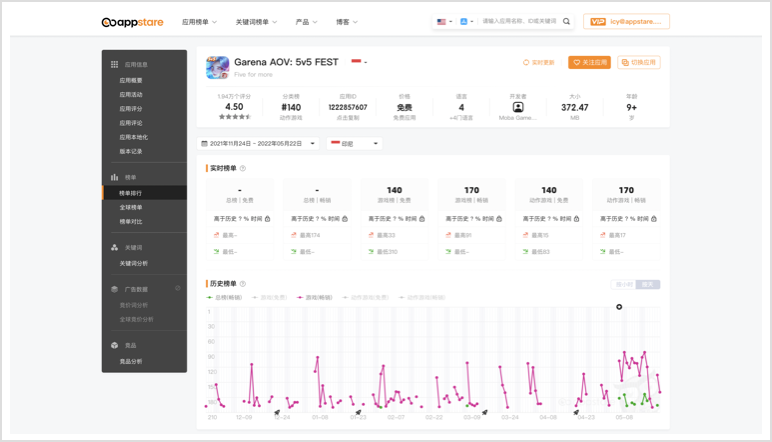
Task: Select 全球榜单 in the sidebar
Action: coord(131,207)
